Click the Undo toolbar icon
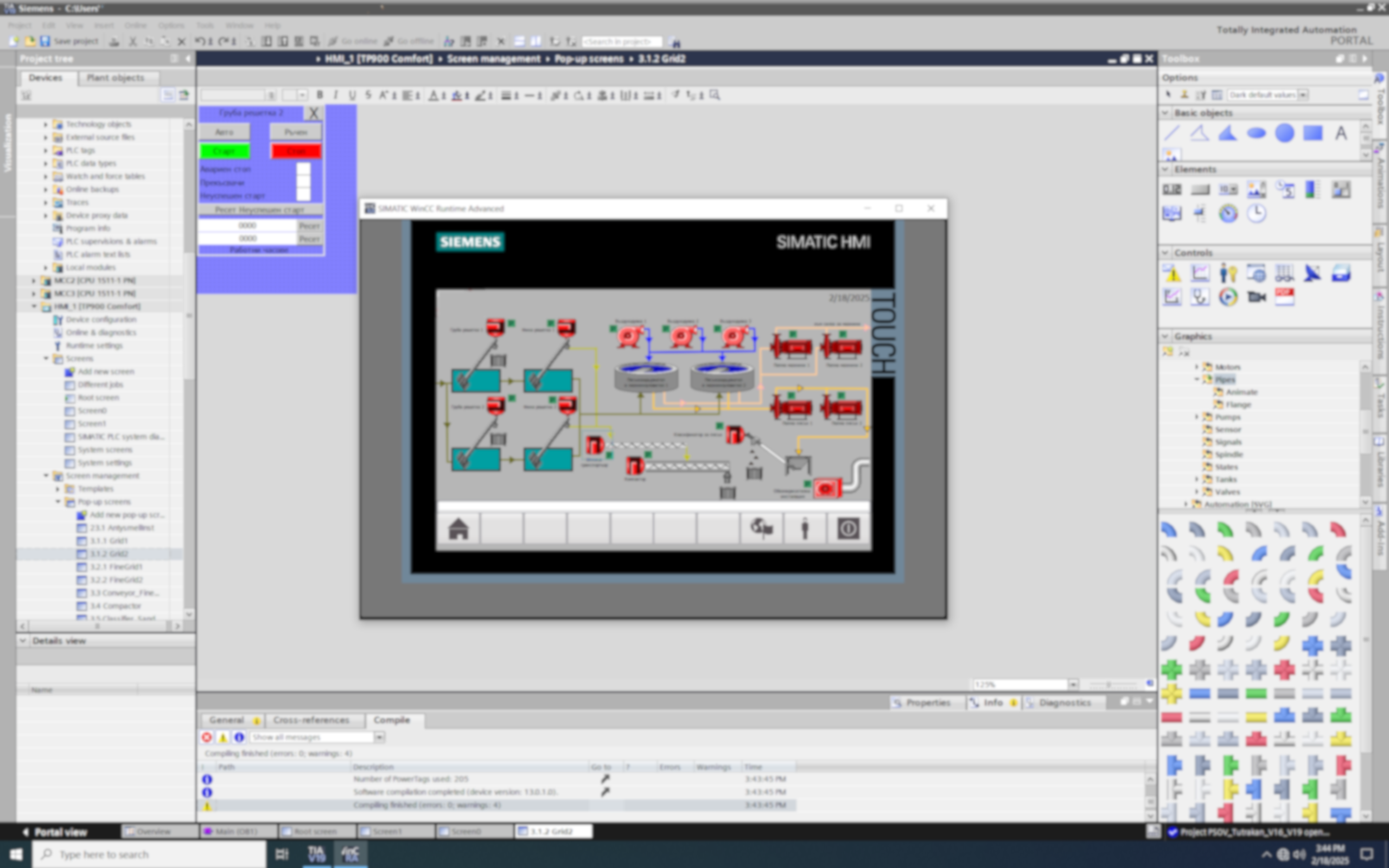 point(200,41)
